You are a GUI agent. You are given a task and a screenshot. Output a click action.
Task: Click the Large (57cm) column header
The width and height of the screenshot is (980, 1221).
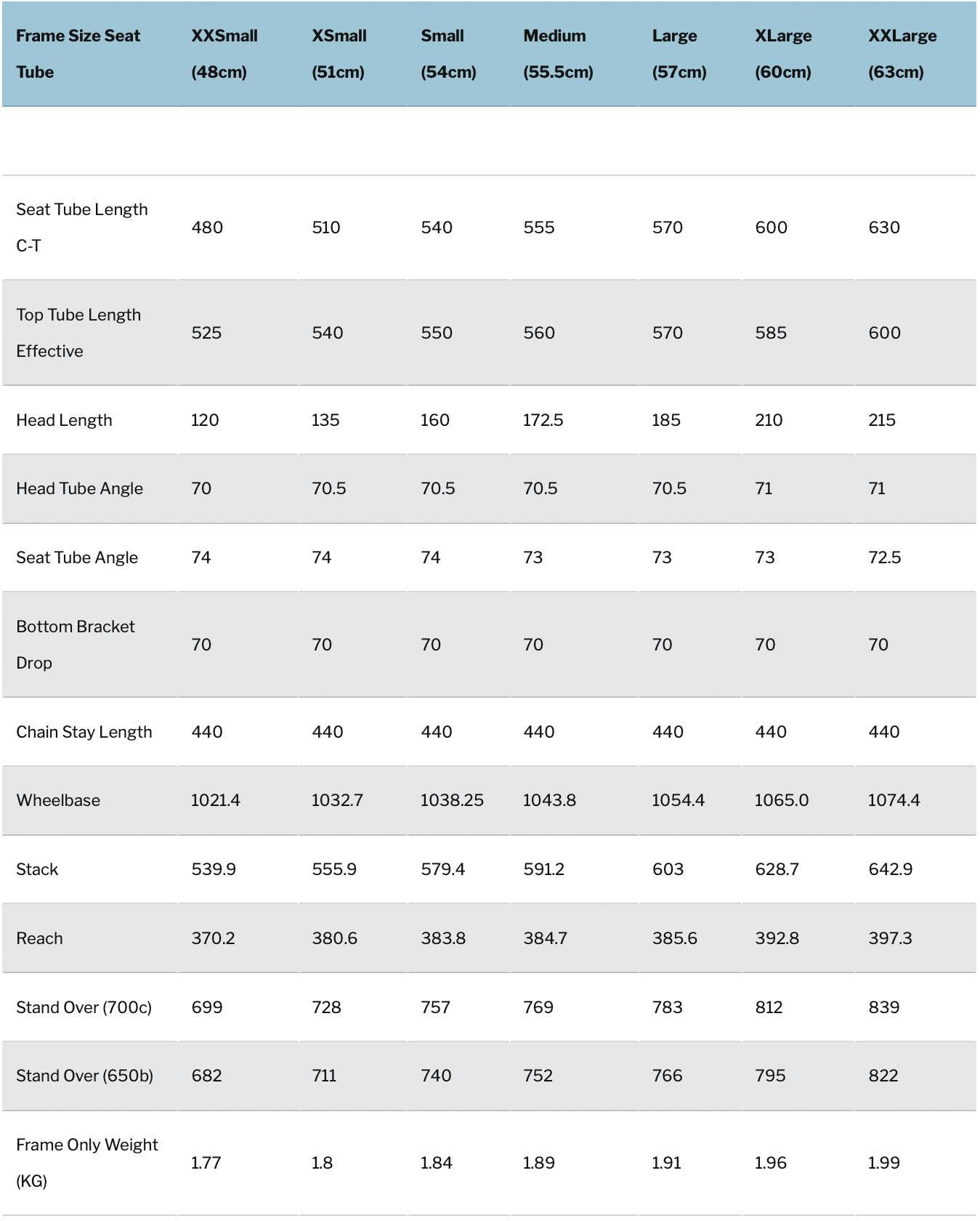(679, 54)
